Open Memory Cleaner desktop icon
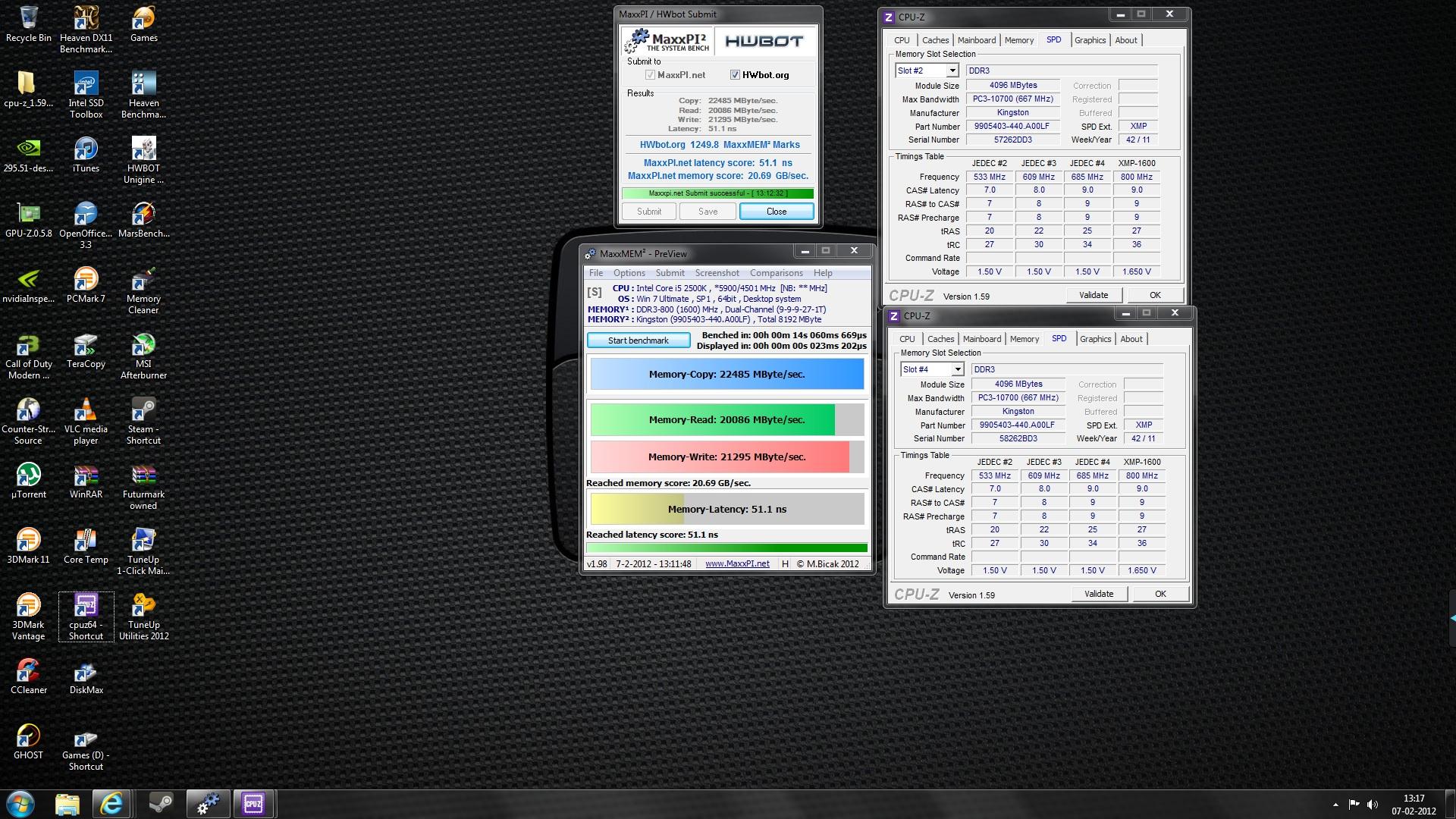The image size is (1456, 819). 143,290
